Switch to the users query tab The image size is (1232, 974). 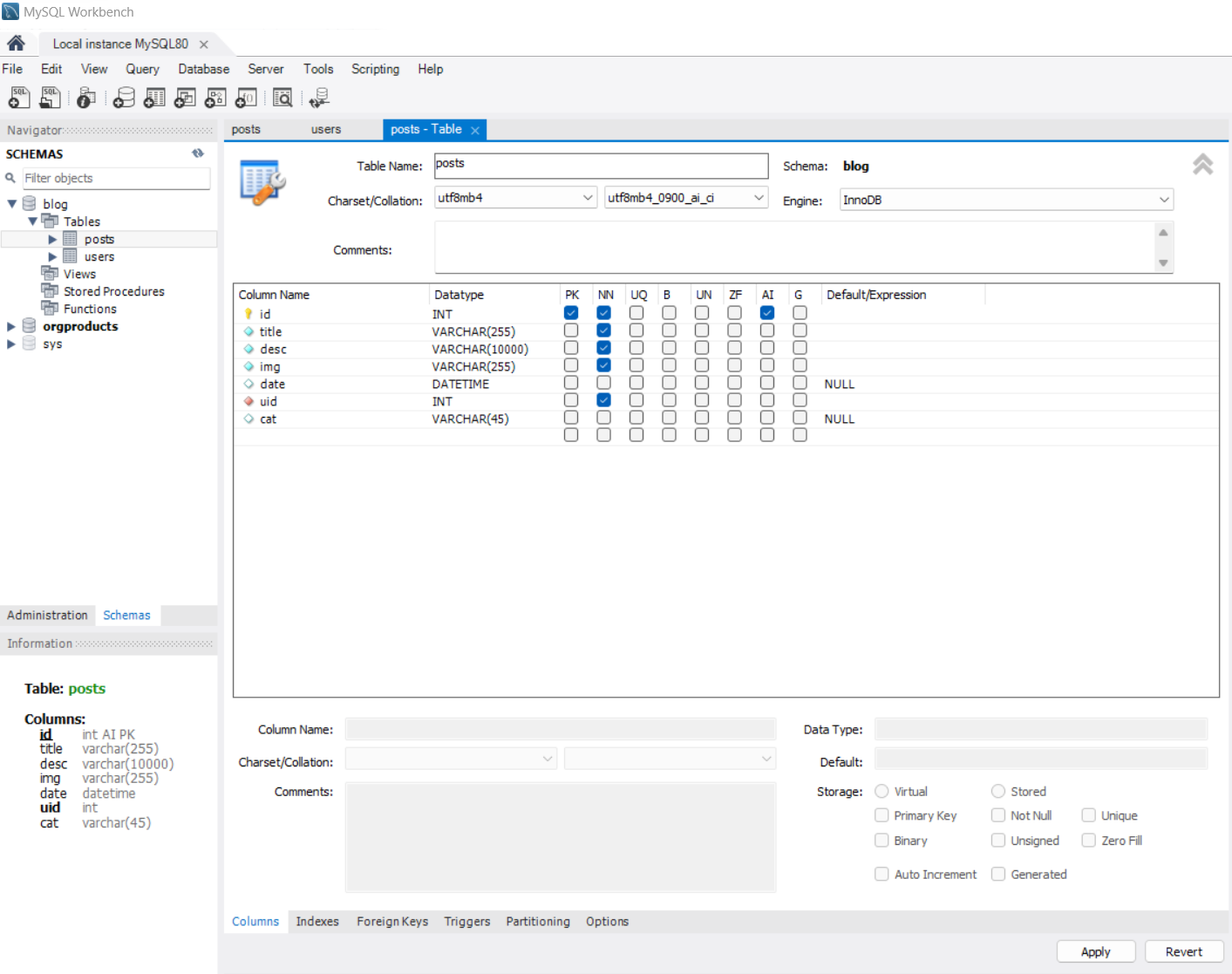[326, 129]
